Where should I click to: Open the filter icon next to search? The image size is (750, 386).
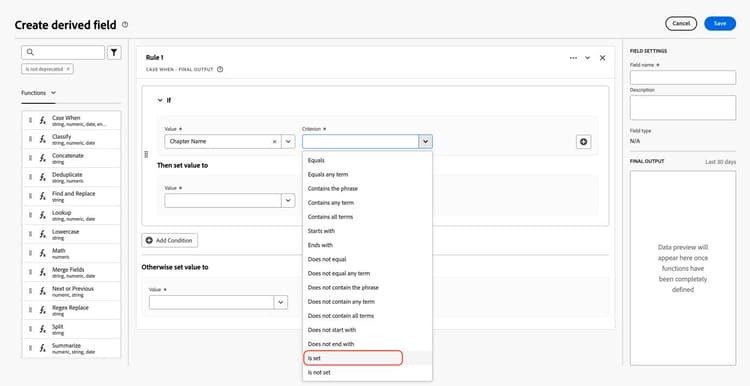tap(114, 53)
